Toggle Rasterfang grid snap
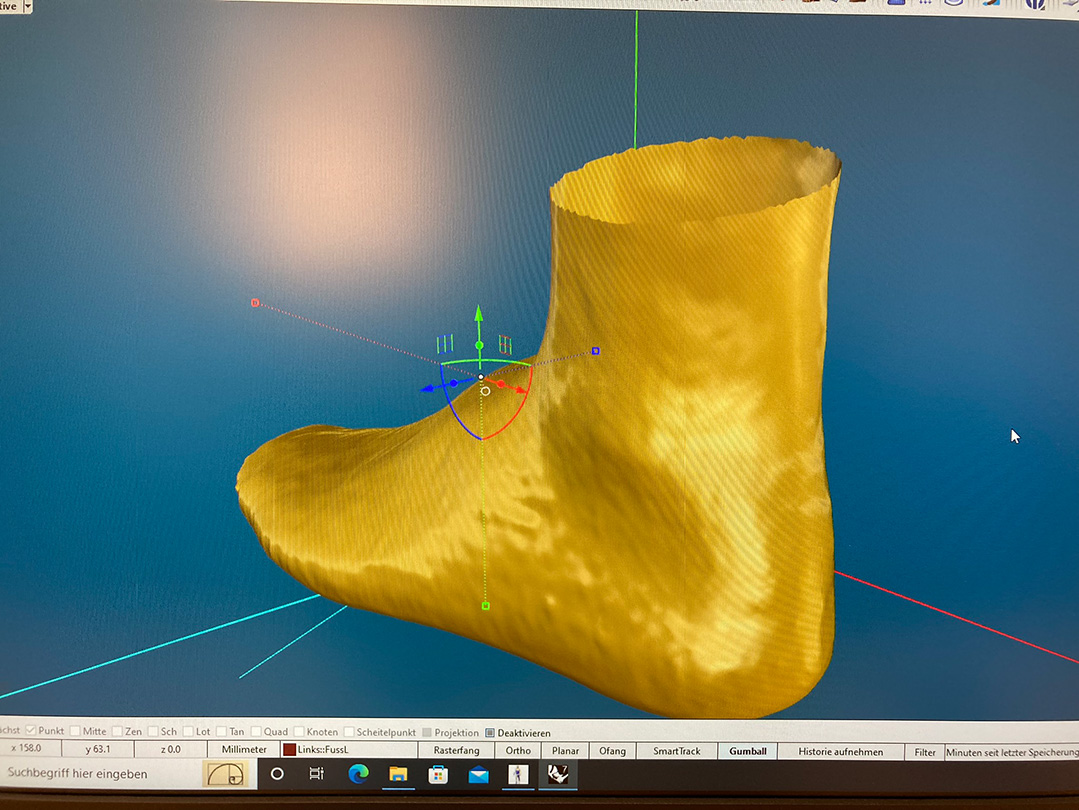This screenshot has width=1079, height=810. pos(456,750)
